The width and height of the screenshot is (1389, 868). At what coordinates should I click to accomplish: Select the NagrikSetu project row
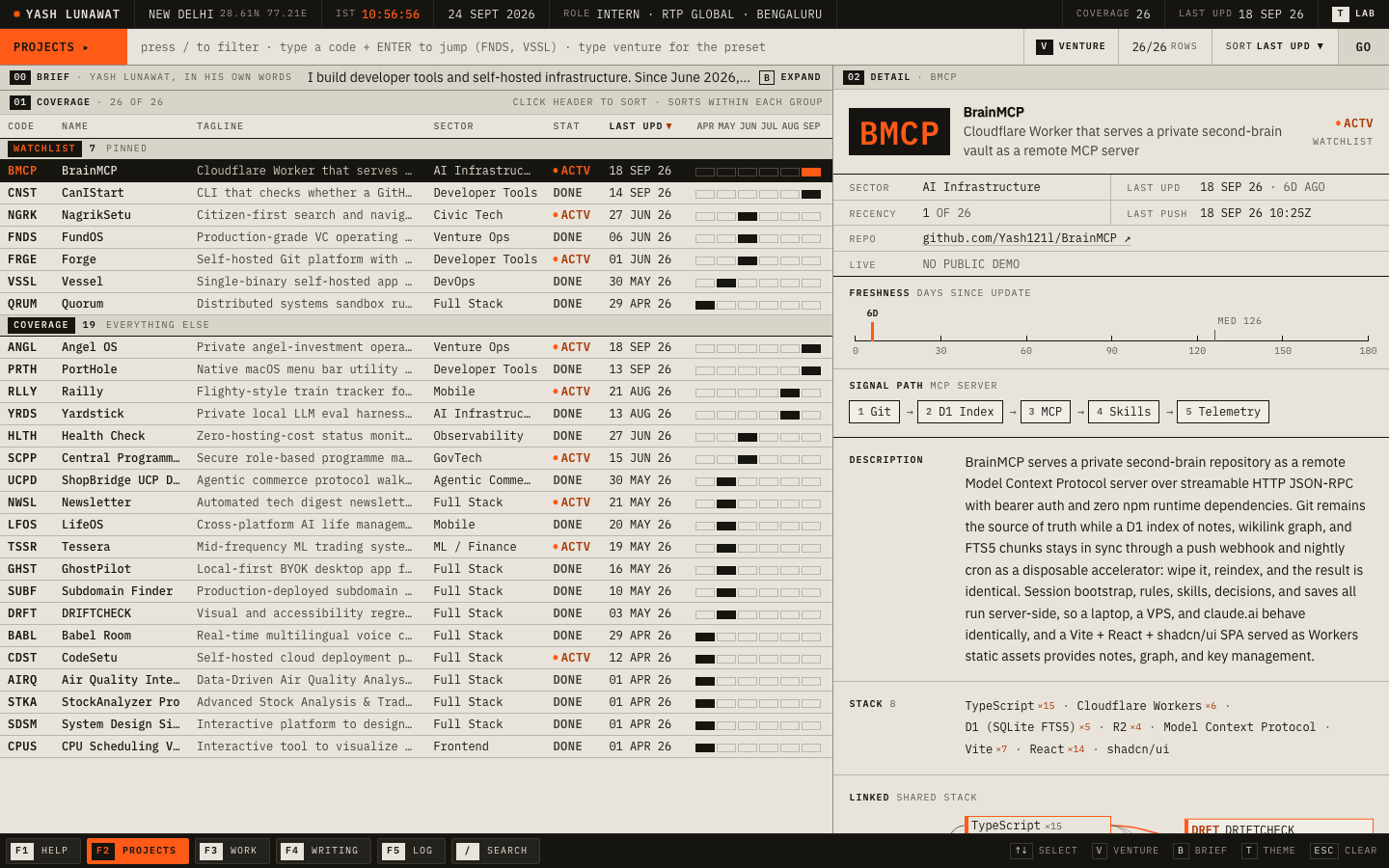(x=416, y=215)
